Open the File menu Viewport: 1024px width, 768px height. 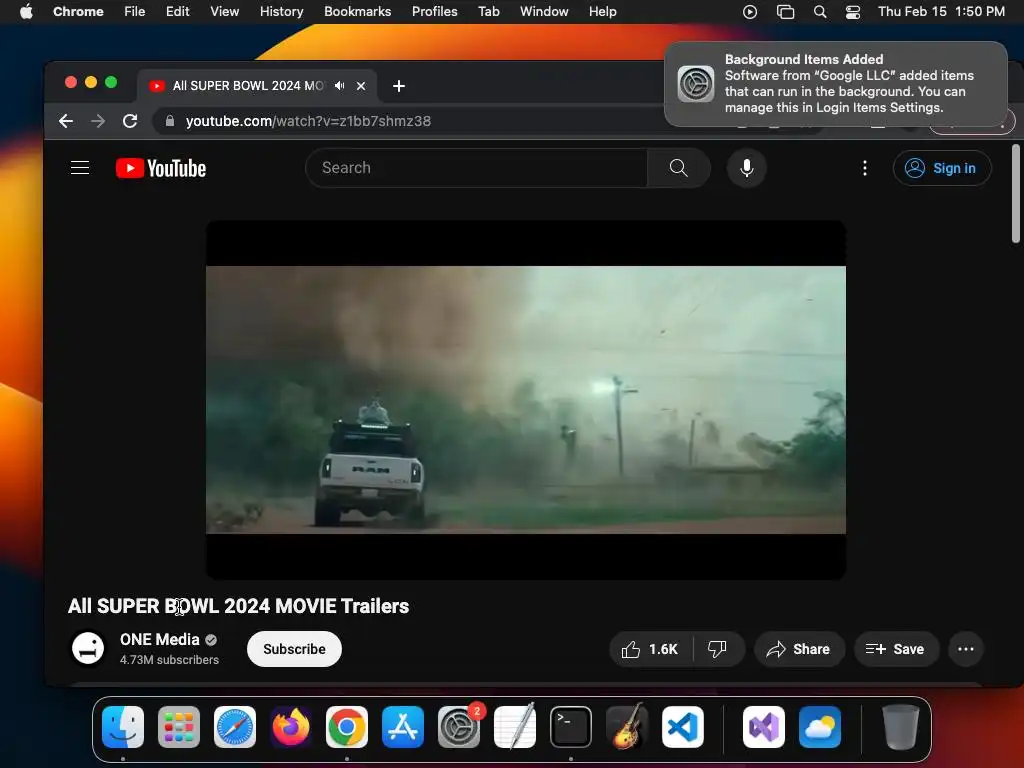[135, 11]
